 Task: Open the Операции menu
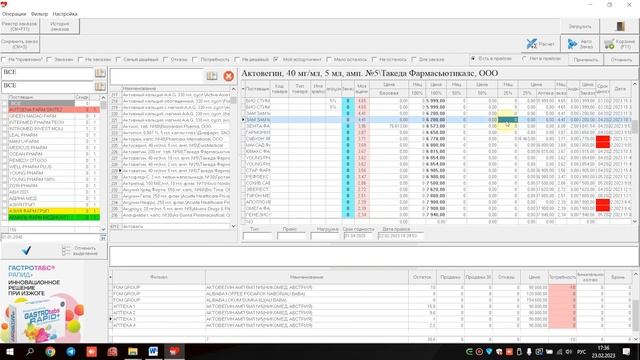click(x=14, y=14)
